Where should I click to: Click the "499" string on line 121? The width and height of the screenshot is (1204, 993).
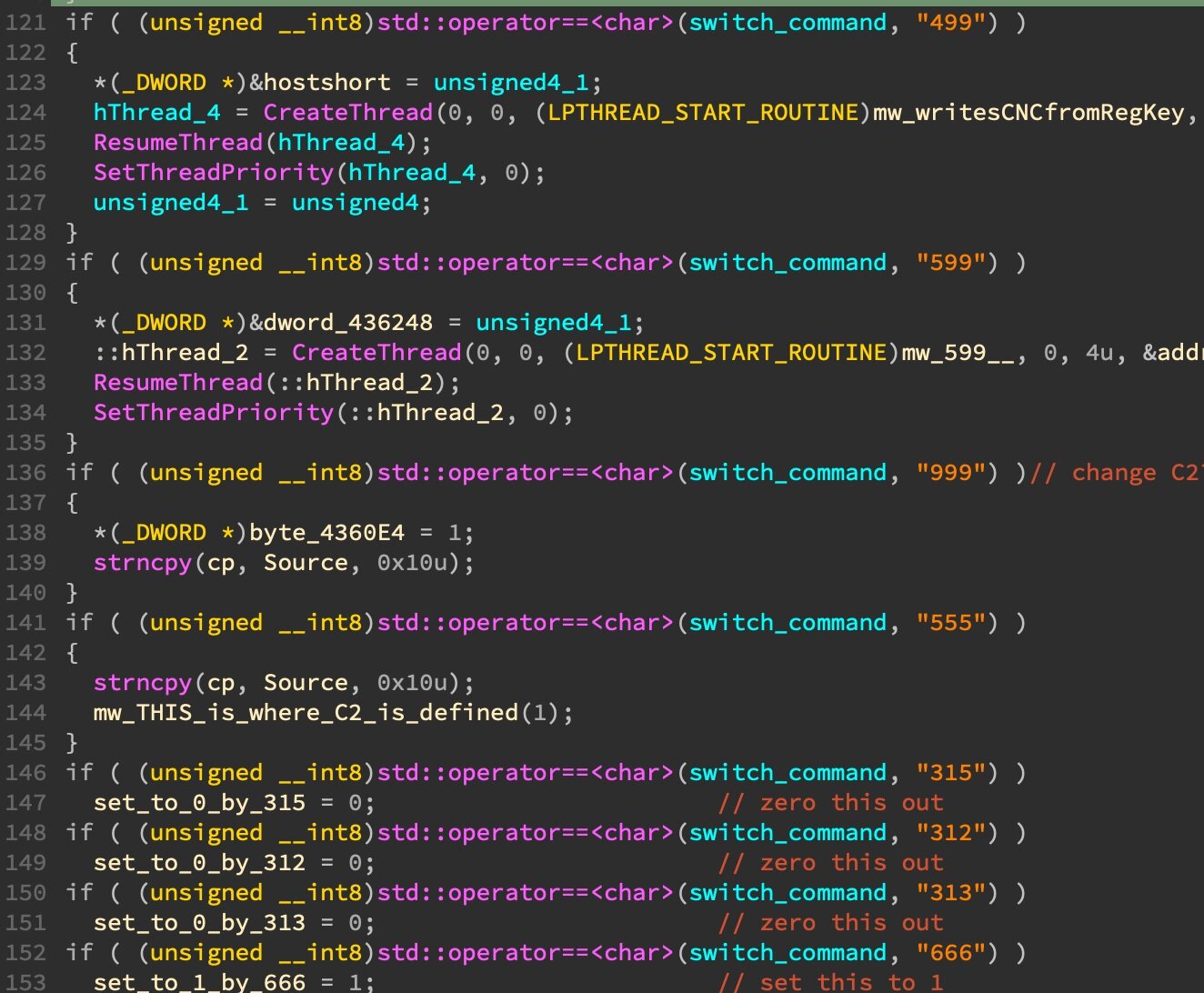pyautogui.click(x=951, y=23)
